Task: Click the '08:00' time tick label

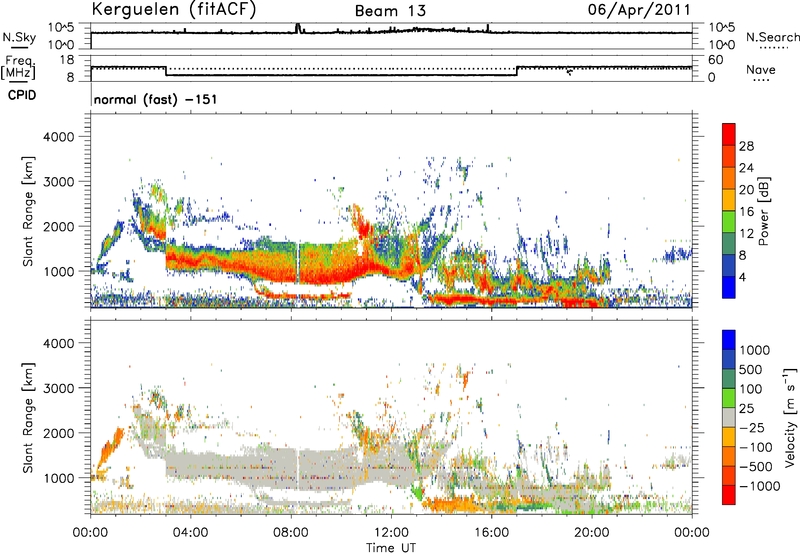Action: 291,533
